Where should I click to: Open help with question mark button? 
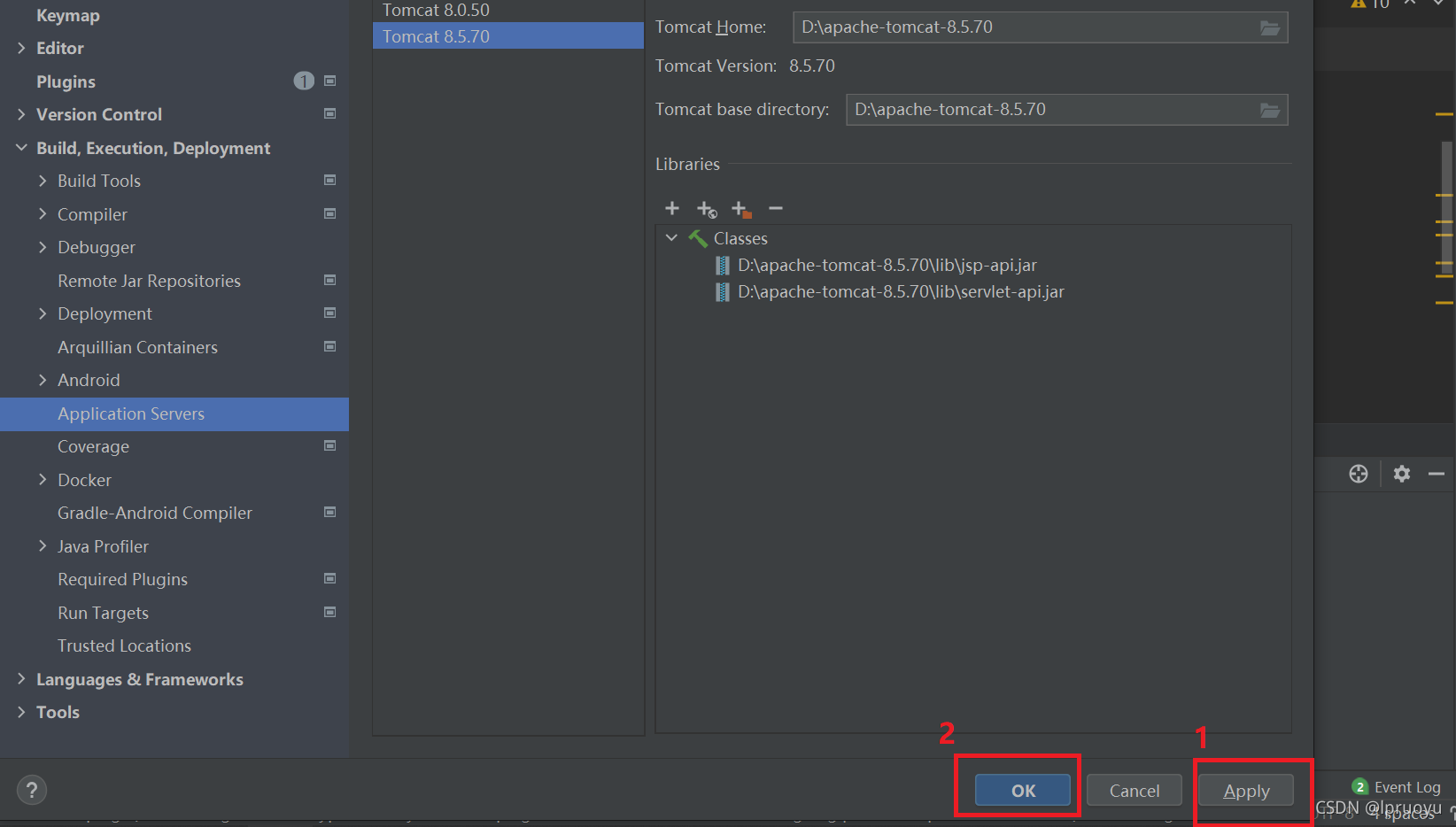(32, 790)
